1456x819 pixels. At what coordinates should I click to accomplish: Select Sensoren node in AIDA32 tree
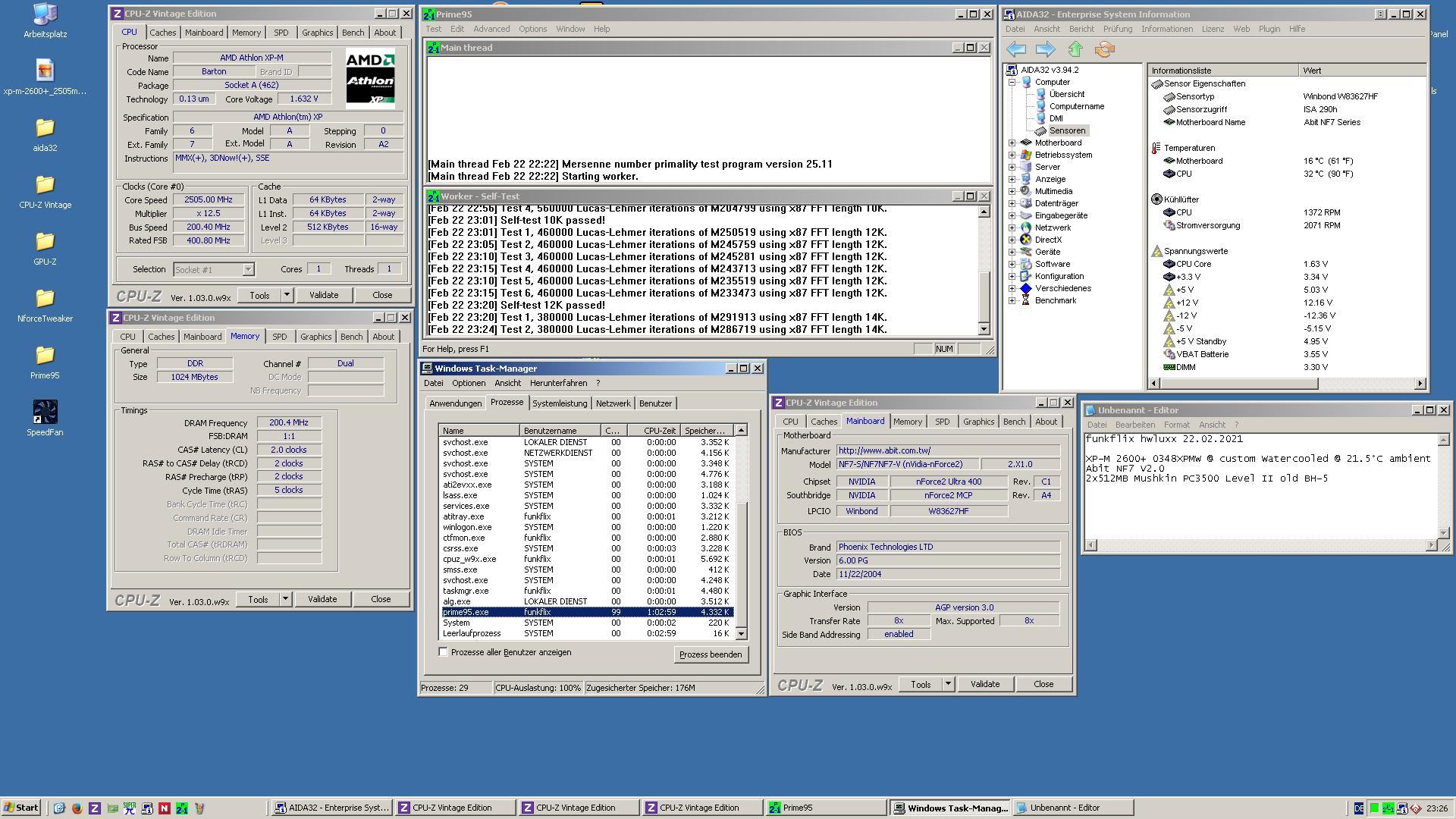point(1067,130)
